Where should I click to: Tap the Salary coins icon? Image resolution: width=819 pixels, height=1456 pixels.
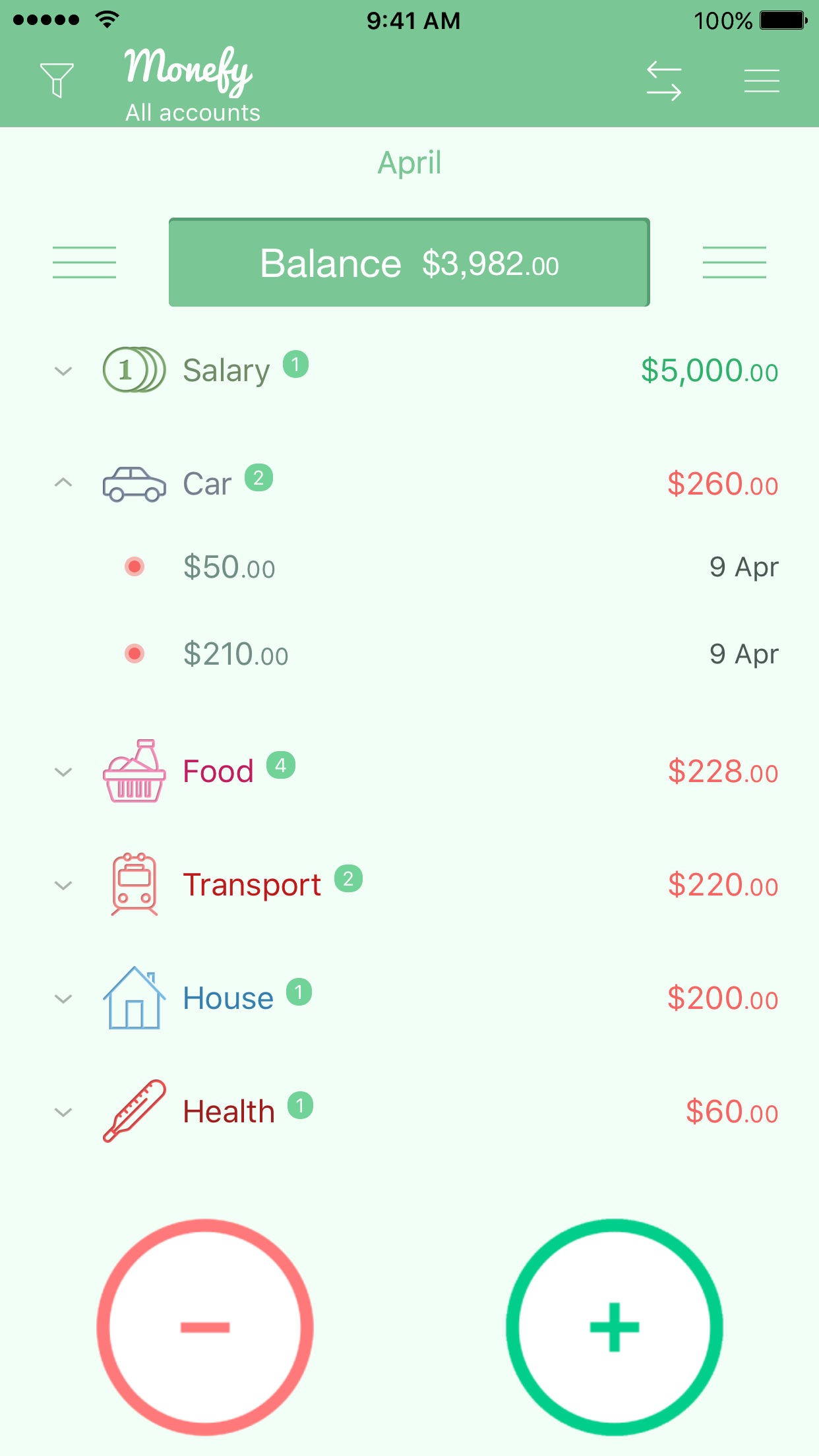(134, 370)
